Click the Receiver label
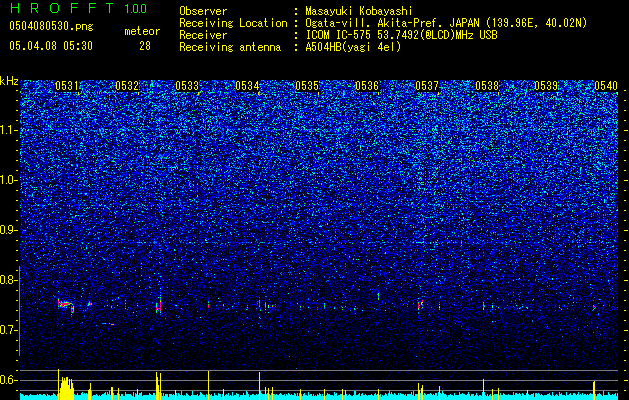This screenshot has height=400, width=629. 203,35
